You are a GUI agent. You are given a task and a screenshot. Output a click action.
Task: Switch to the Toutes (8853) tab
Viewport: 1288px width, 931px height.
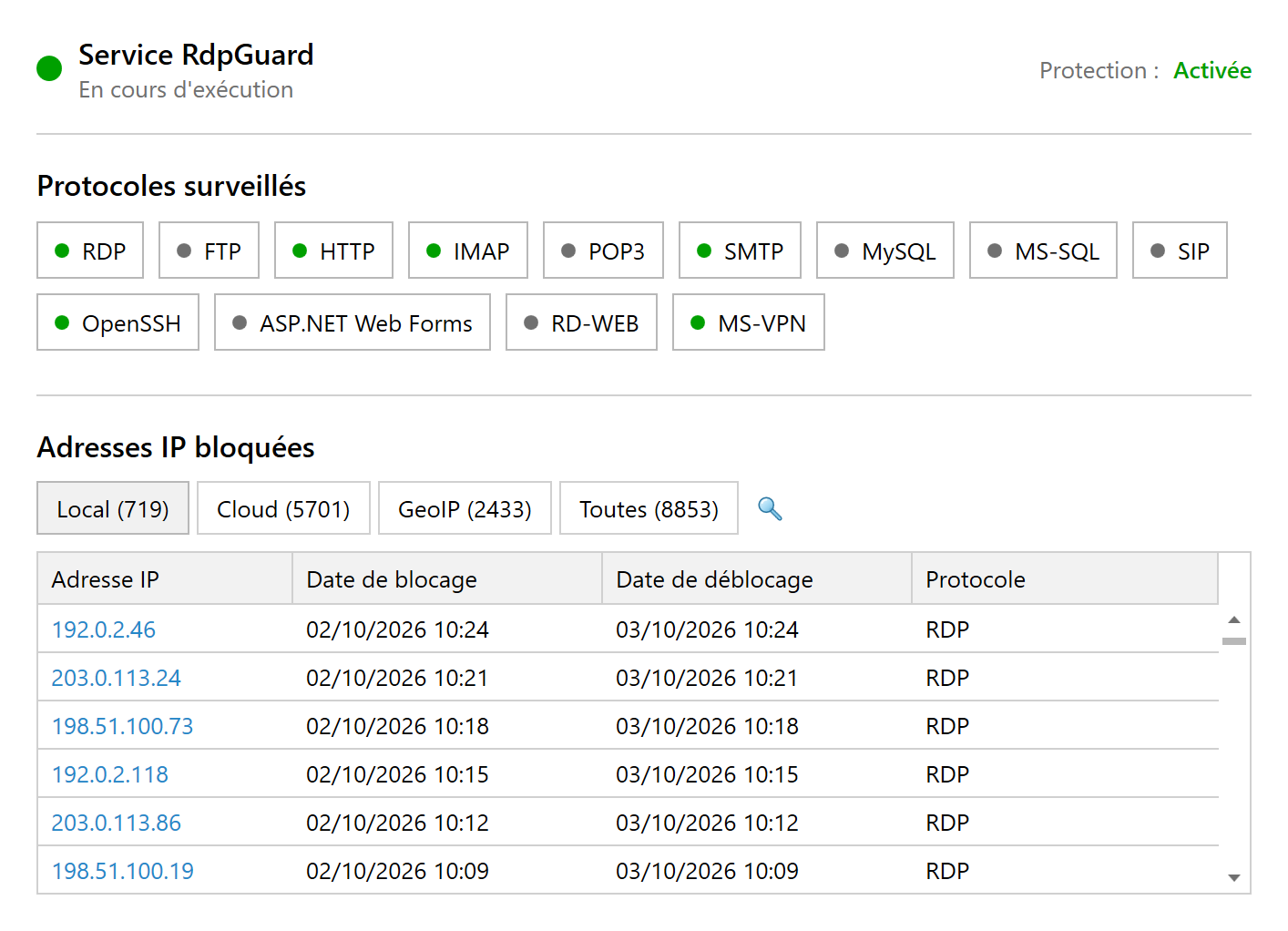click(x=649, y=508)
